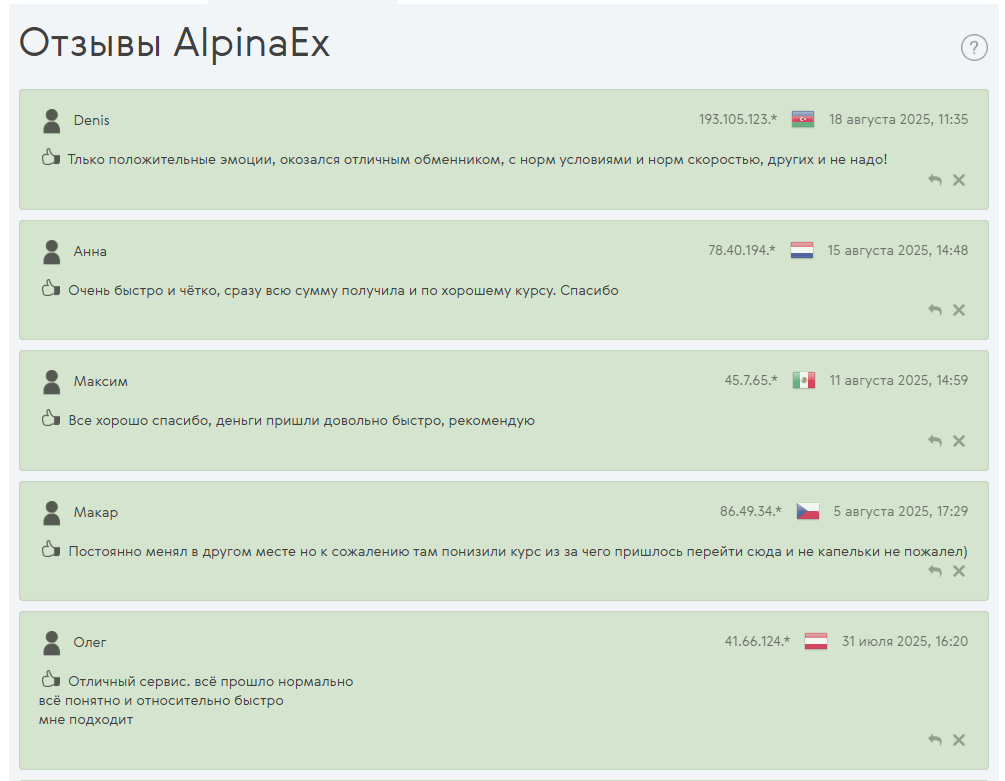Click the flag icon next to 193.105.123.*

802,120
